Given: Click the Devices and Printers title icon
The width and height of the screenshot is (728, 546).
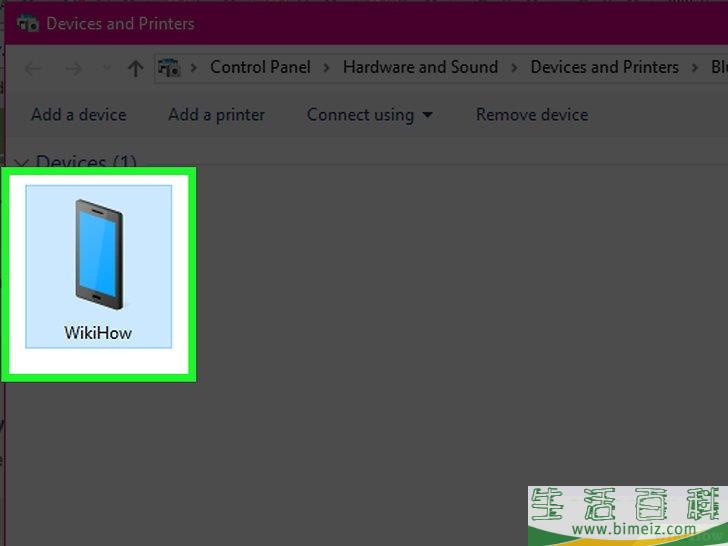Looking at the screenshot, I should point(27,23).
